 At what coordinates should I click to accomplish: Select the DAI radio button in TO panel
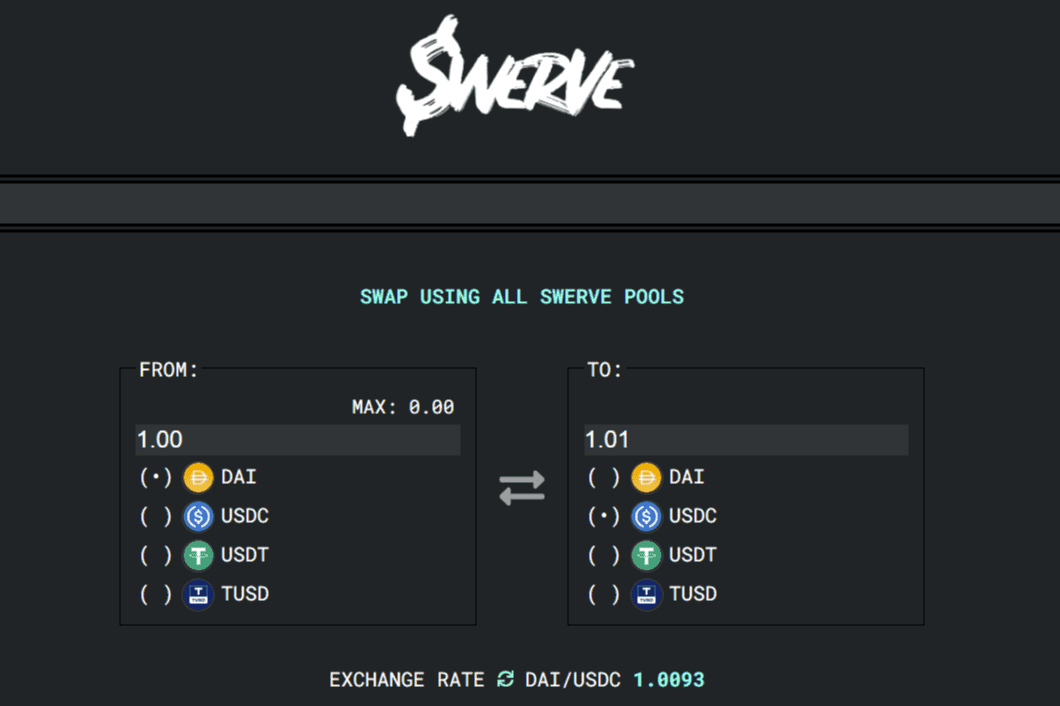602,478
